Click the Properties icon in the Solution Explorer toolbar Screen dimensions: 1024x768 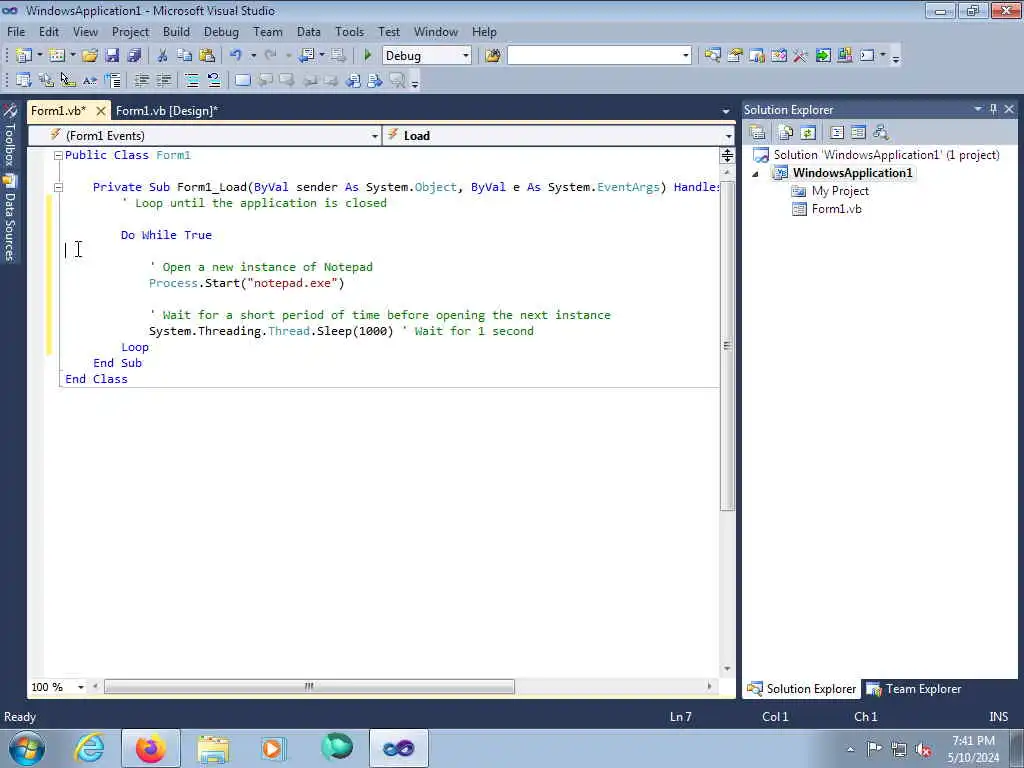[758, 133]
